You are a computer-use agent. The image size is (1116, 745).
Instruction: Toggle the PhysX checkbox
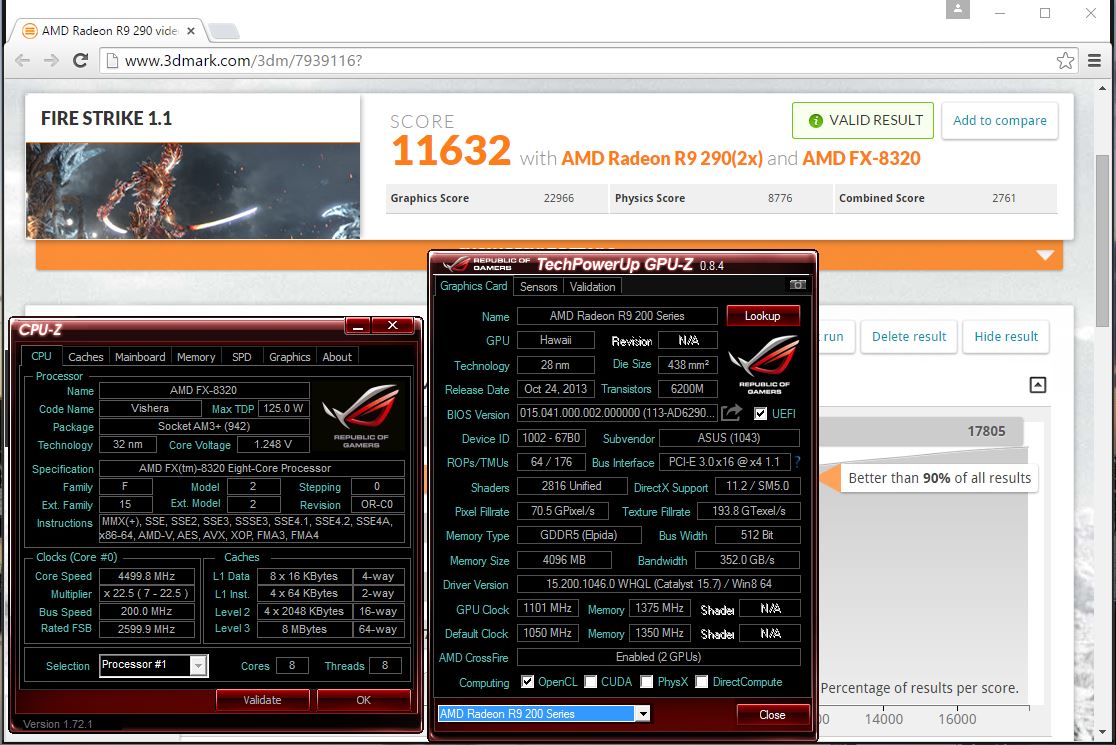[x=646, y=682]
